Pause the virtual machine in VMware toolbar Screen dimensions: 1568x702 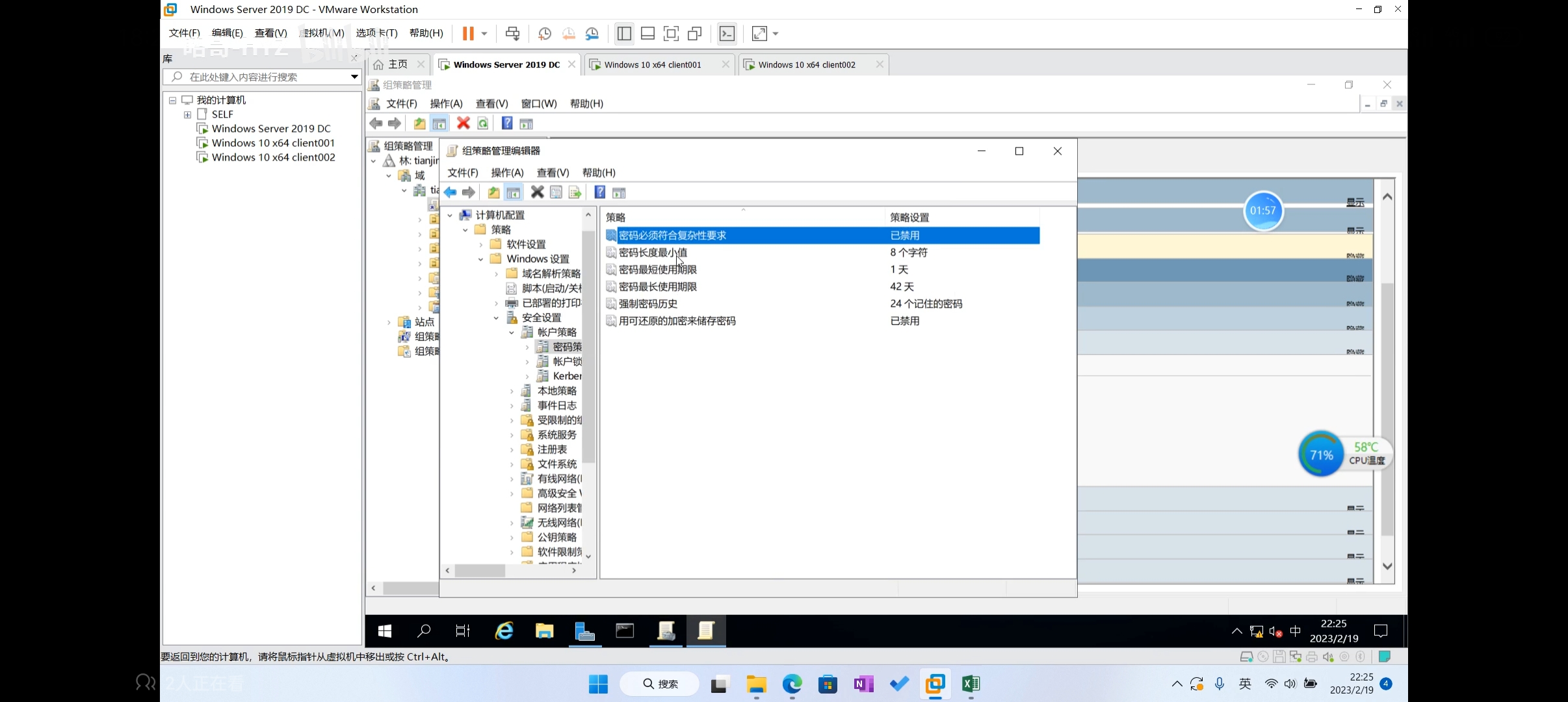468,33
